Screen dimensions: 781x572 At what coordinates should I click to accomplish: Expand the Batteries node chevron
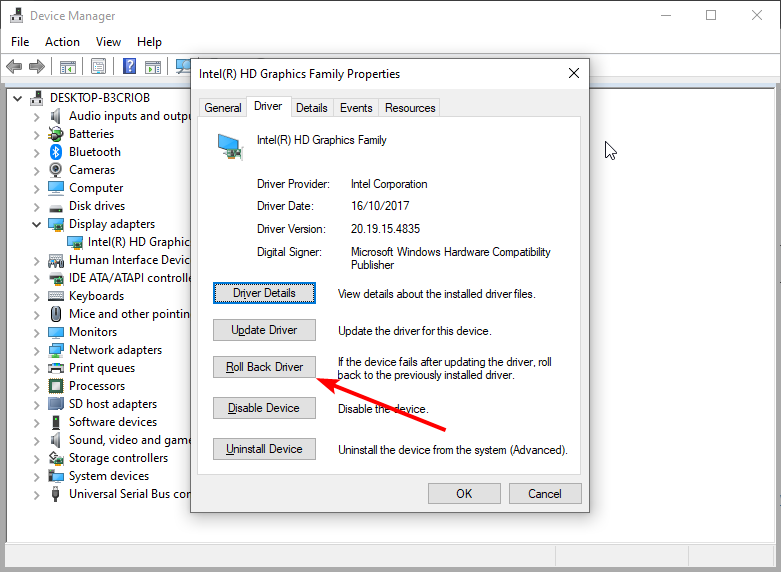coord(36,135)
